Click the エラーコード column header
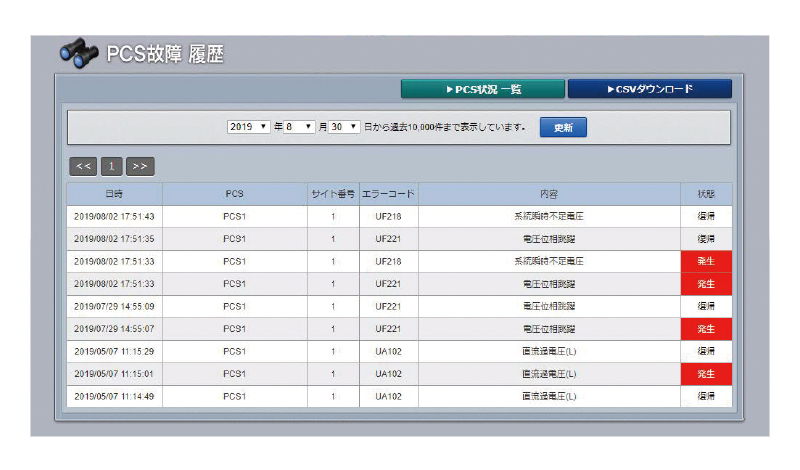800x470 pixels. click(388, 194)
